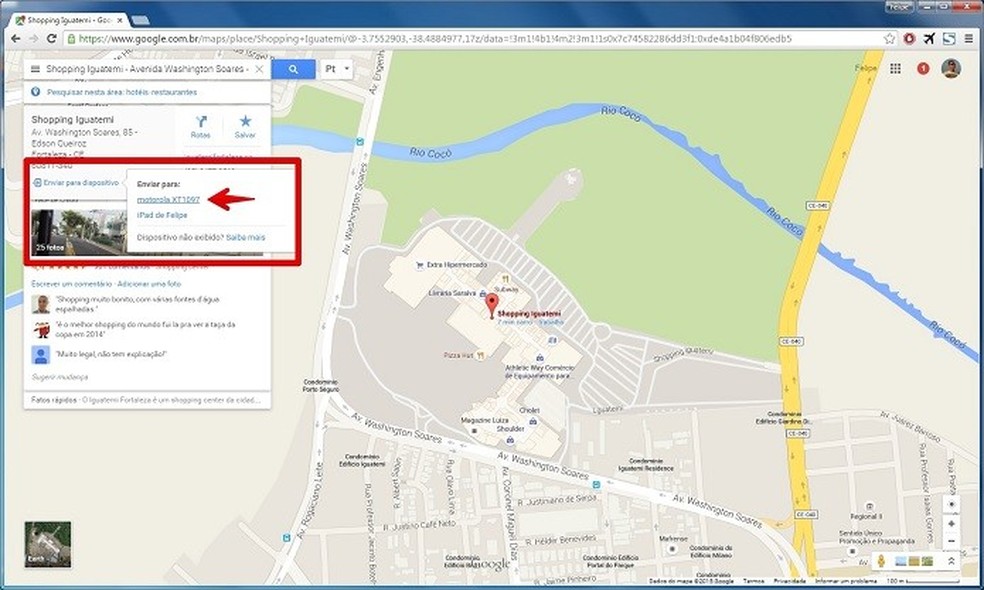Zoom in with the plus button
984x590 pixels.
(951, 523)
